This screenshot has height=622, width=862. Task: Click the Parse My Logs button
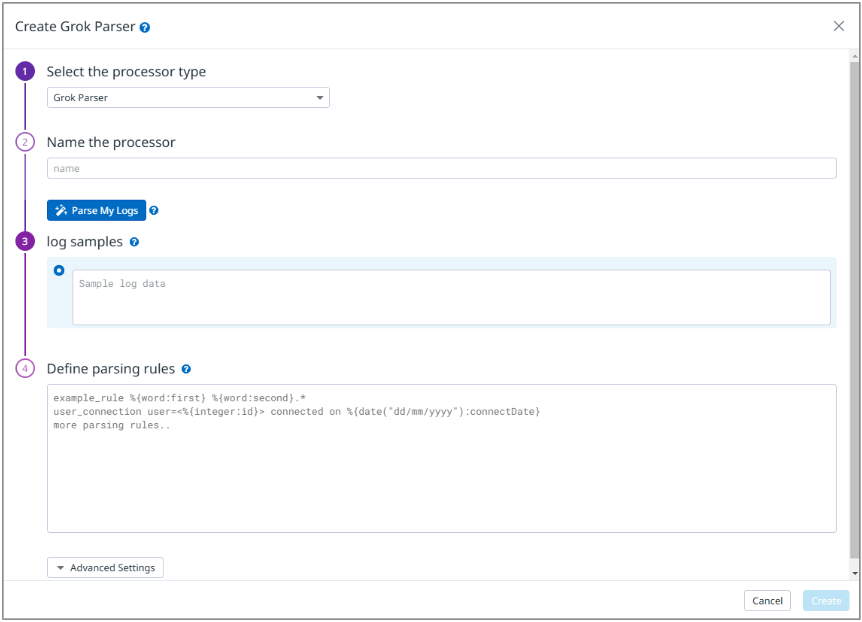(x=96, y=210)
